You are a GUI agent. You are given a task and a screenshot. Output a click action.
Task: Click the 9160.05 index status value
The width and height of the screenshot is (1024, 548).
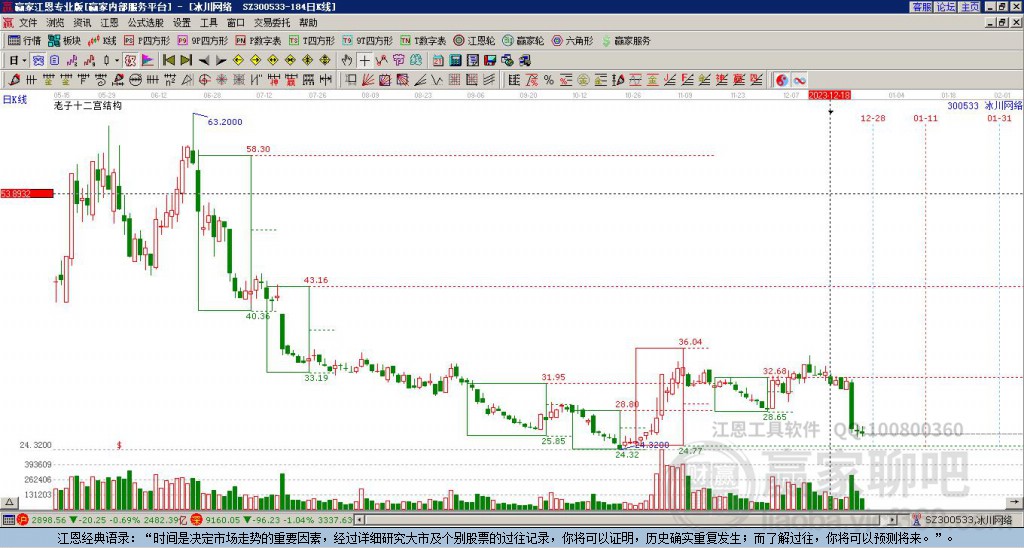point(221,520)
